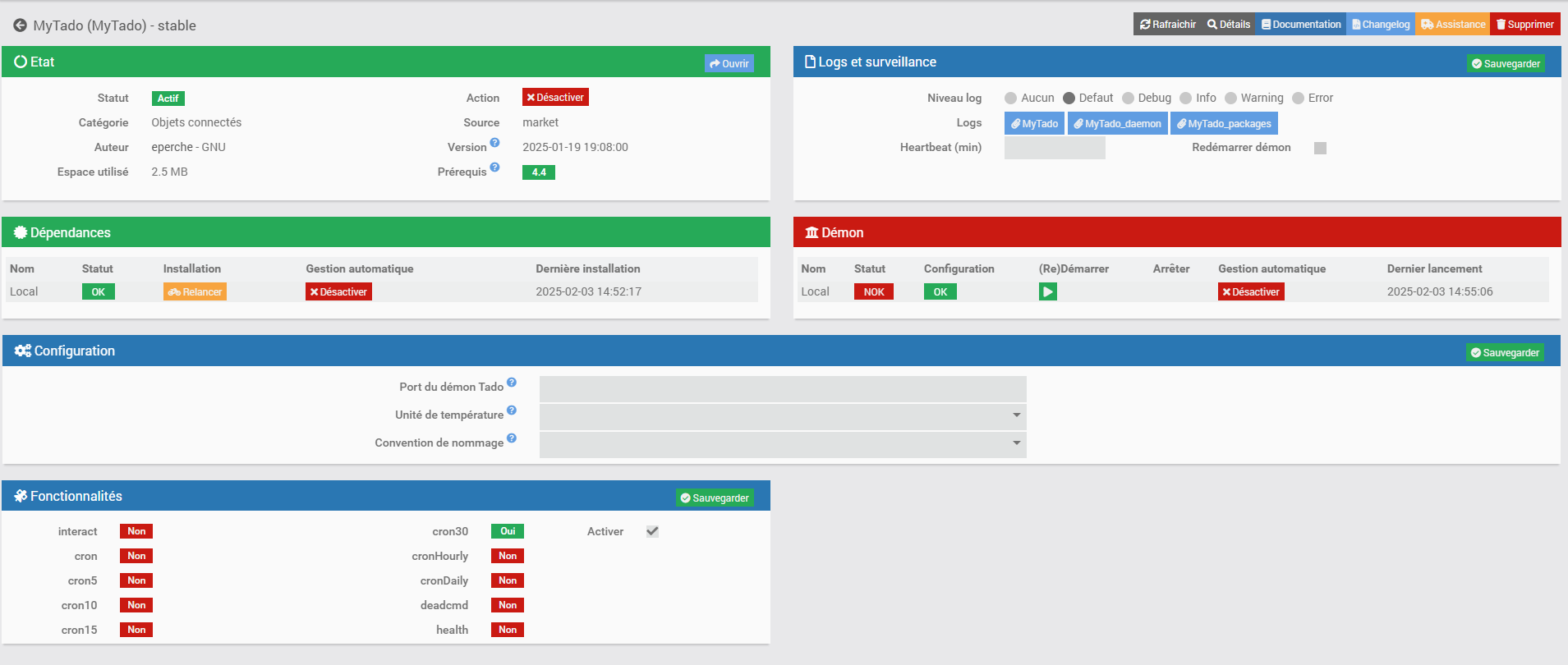The height and width of the screenshot is (665, 1568).
Task: Select the Aucun log level
Action: tap(1011, 99)
